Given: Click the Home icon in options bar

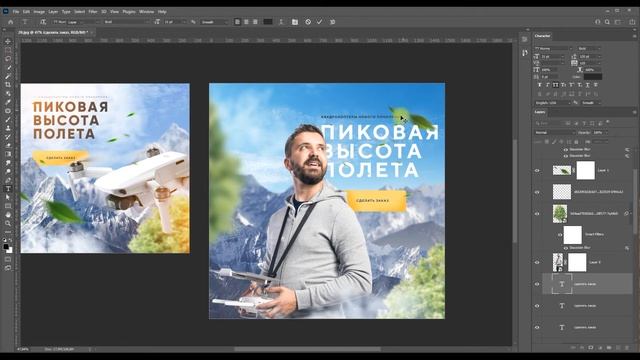Looking at the screenshot, I should 11,22.
